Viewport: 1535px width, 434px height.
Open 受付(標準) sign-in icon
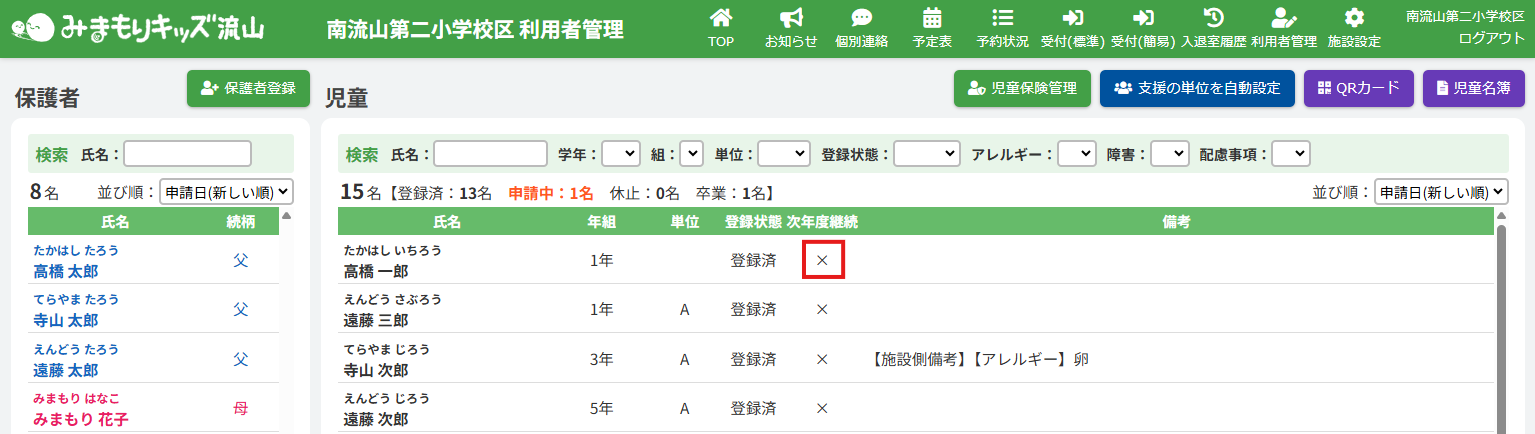point(1073,18)
